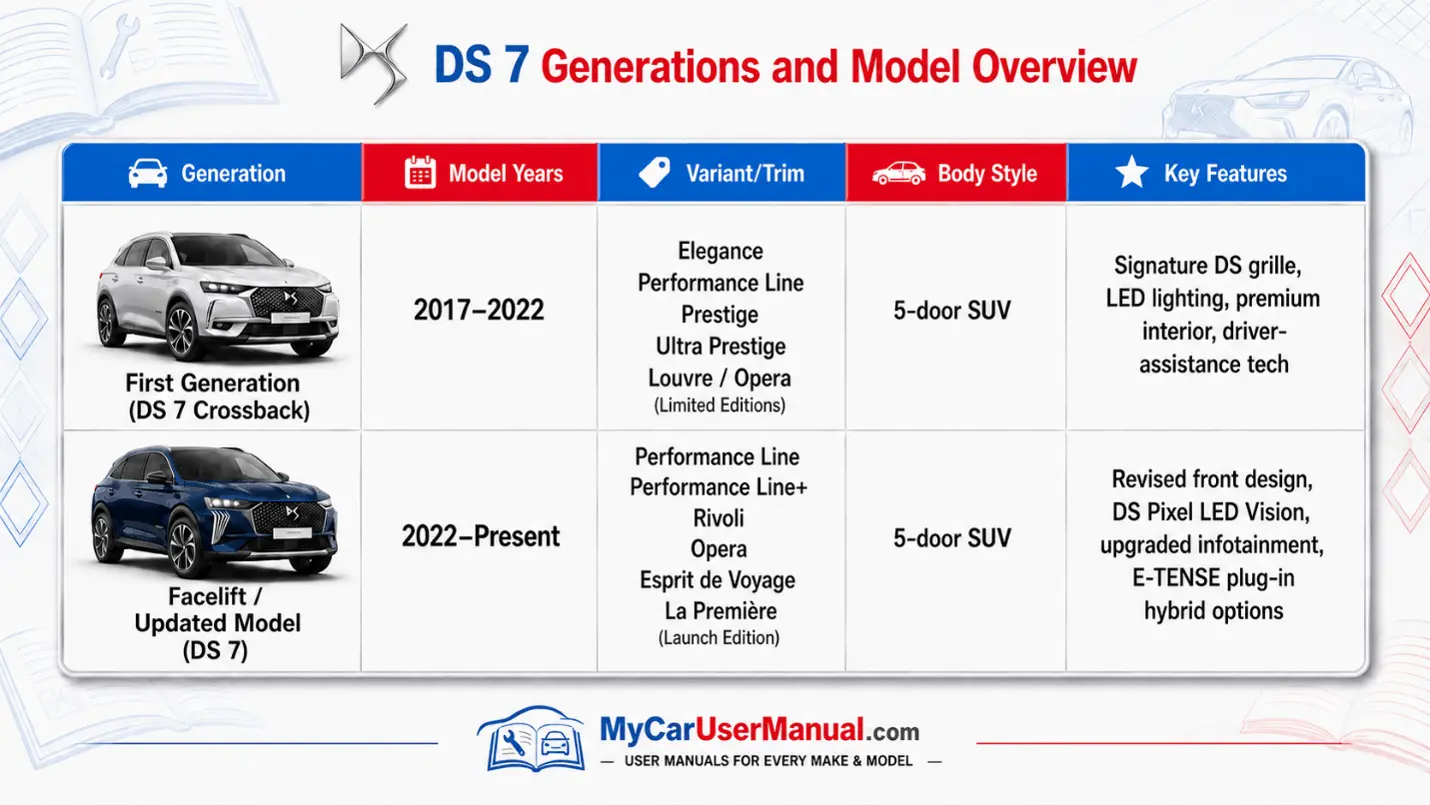Click the MyCarUserManual open book logo icon
The height and width of the screenshot is (805, 1430).
(x=531, y=740)
